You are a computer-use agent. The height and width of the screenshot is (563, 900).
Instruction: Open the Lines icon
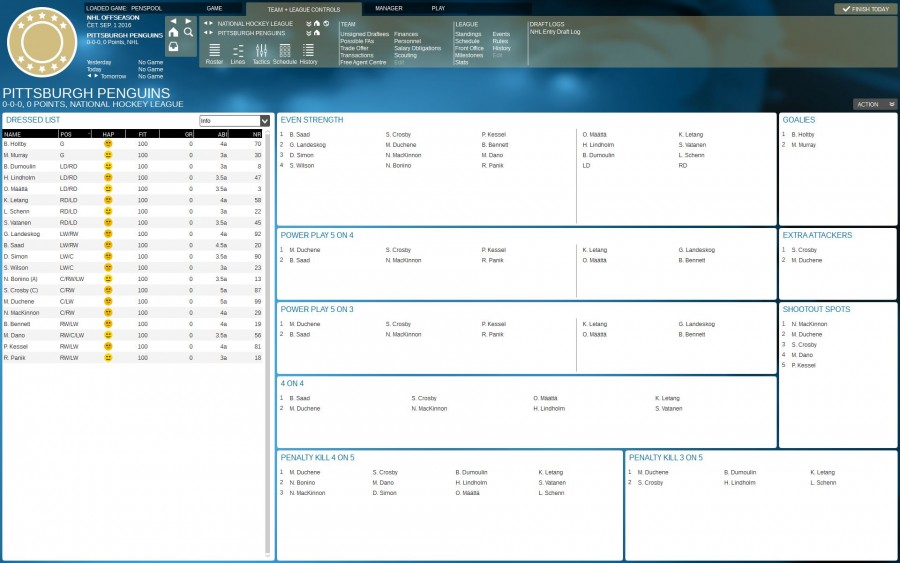point(238,54)
